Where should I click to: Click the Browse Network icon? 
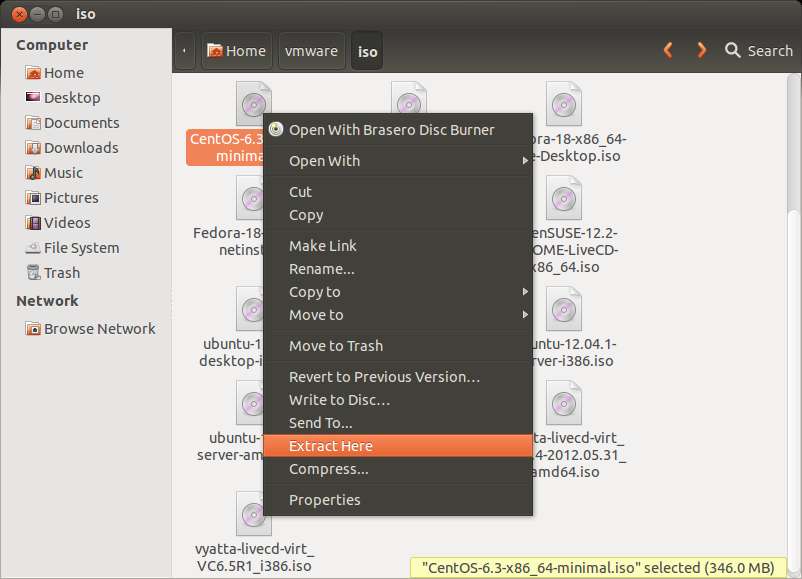(x=33, y=328)
